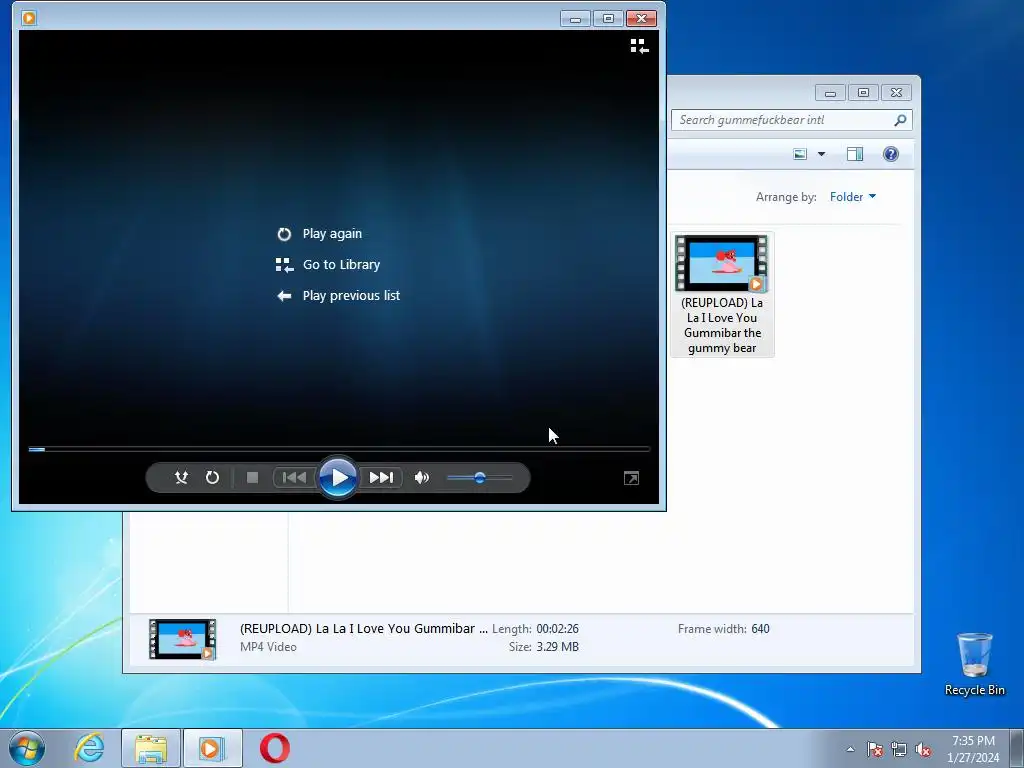Click the magnifier icon in Explorer search
Image resolution: width=1024 pixels, height=768 pixels.
(x=900, y=120)
